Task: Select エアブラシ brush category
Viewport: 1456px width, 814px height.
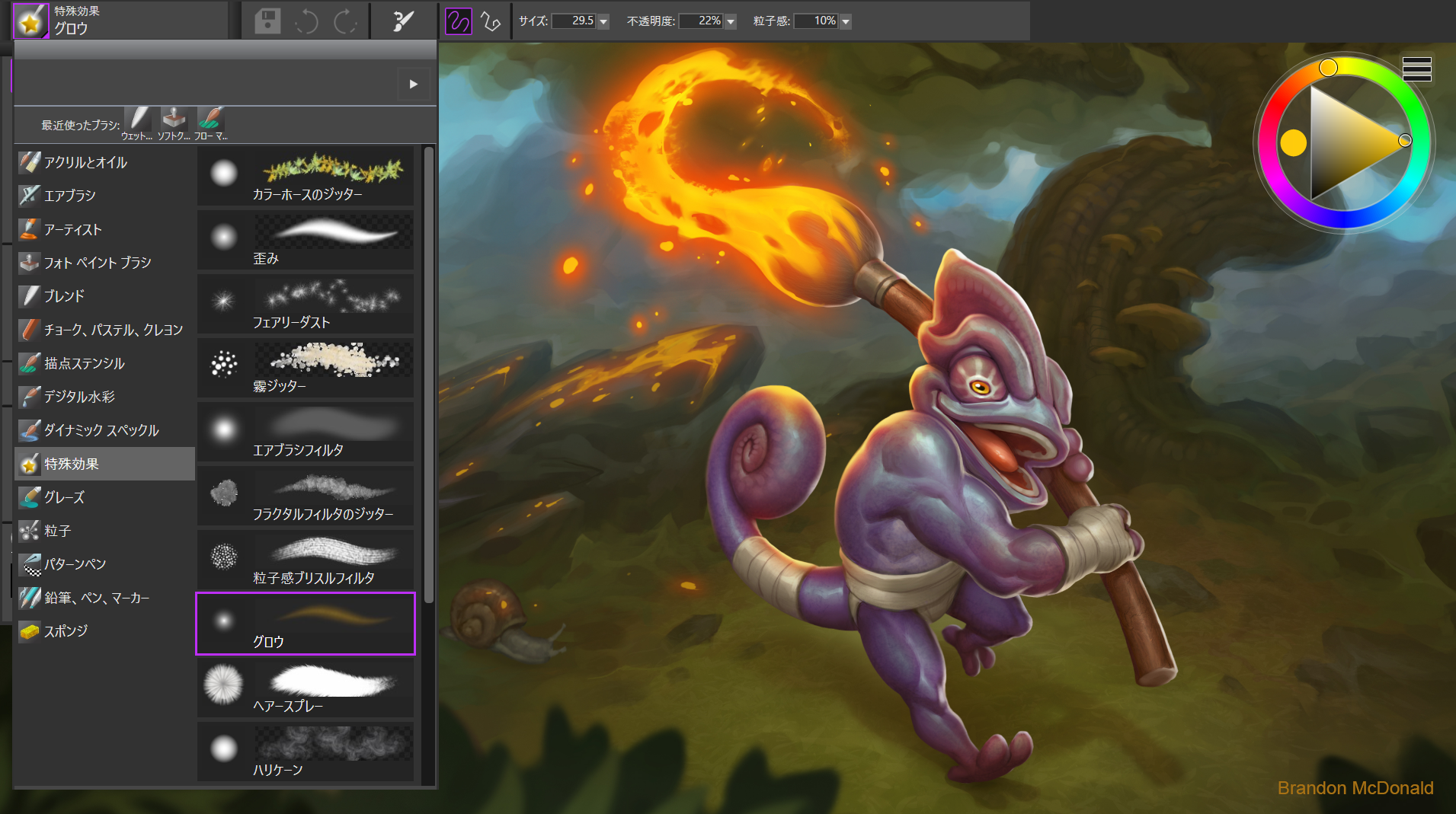Action: coord(104,196)
